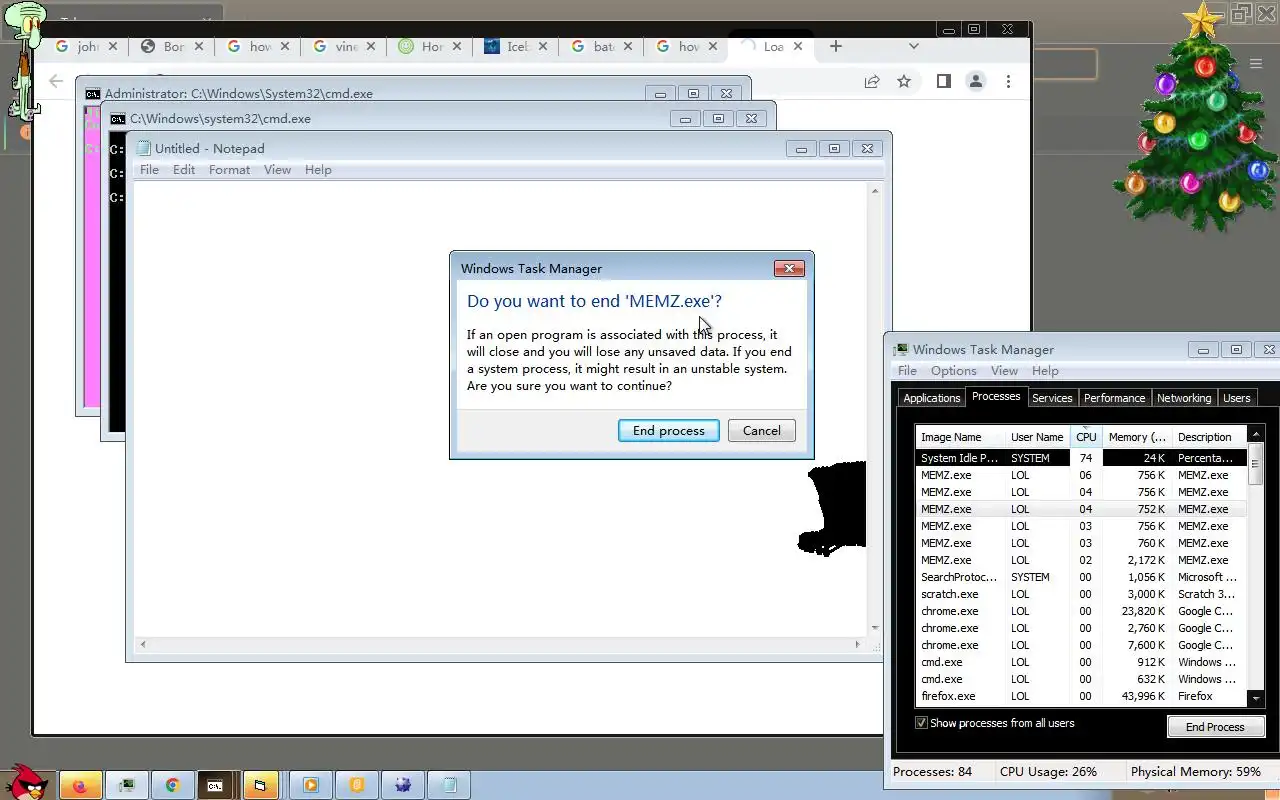1280x800 pixels.
Task: Open Chrome three-dot menu
Action: pyautogui.click(x=1008, y=81)
